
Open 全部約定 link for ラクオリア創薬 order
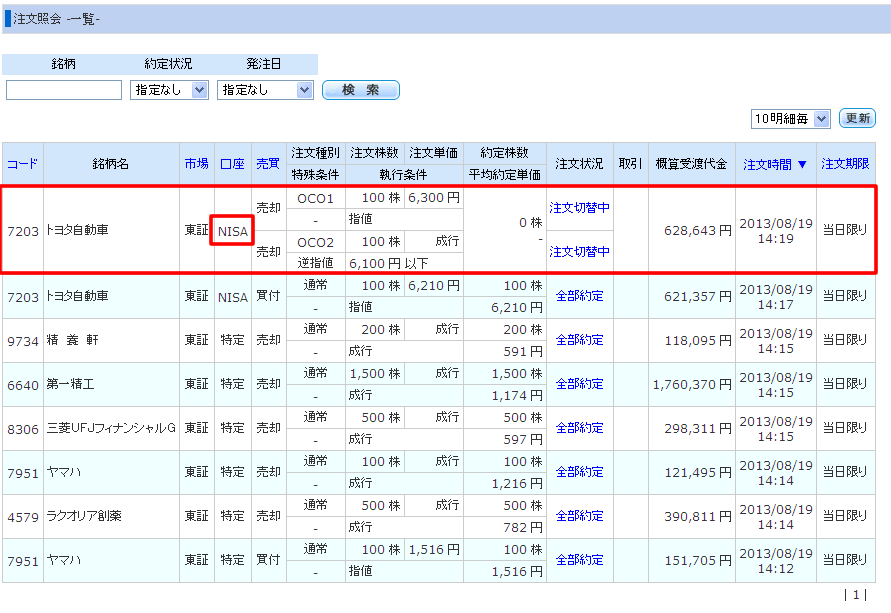pyautogui.click(x=580, y=516)
